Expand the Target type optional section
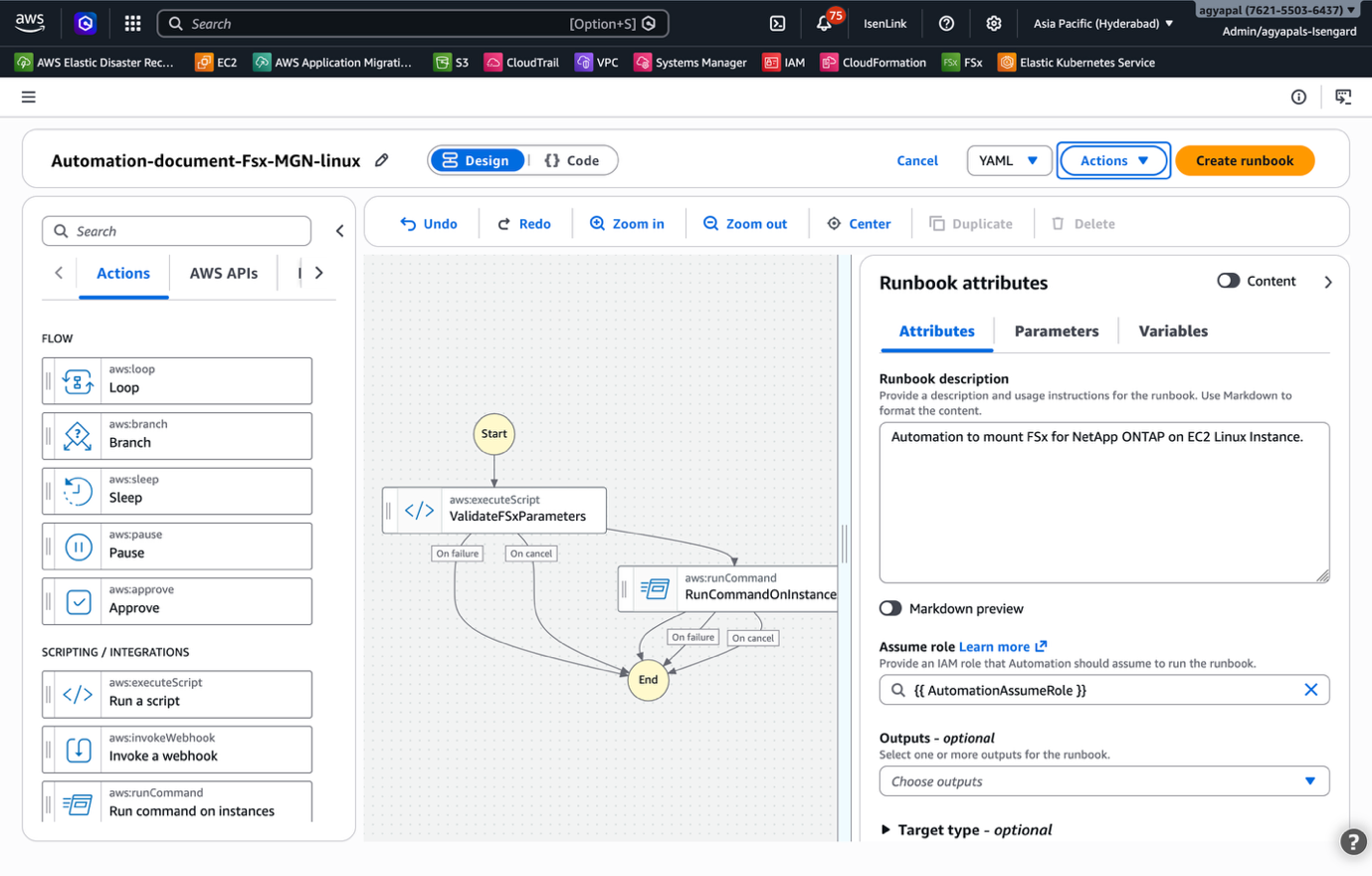 pyautogui.click(x=966, y=829)
